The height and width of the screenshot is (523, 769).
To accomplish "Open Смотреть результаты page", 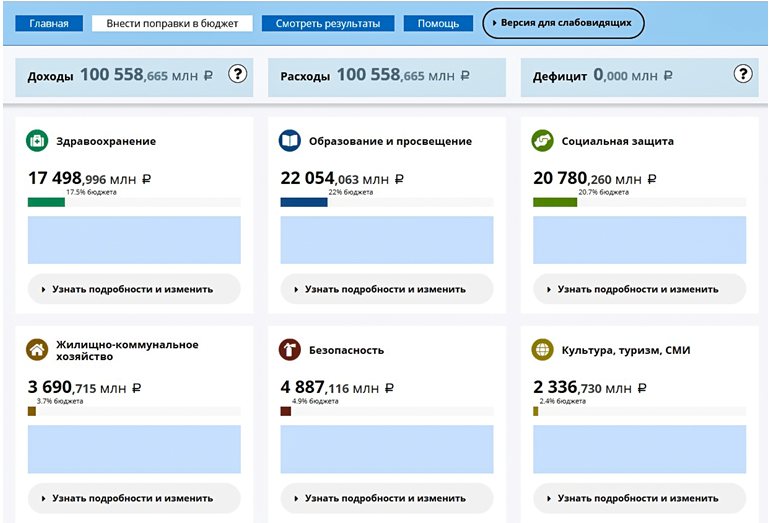I will click(328, 23).
